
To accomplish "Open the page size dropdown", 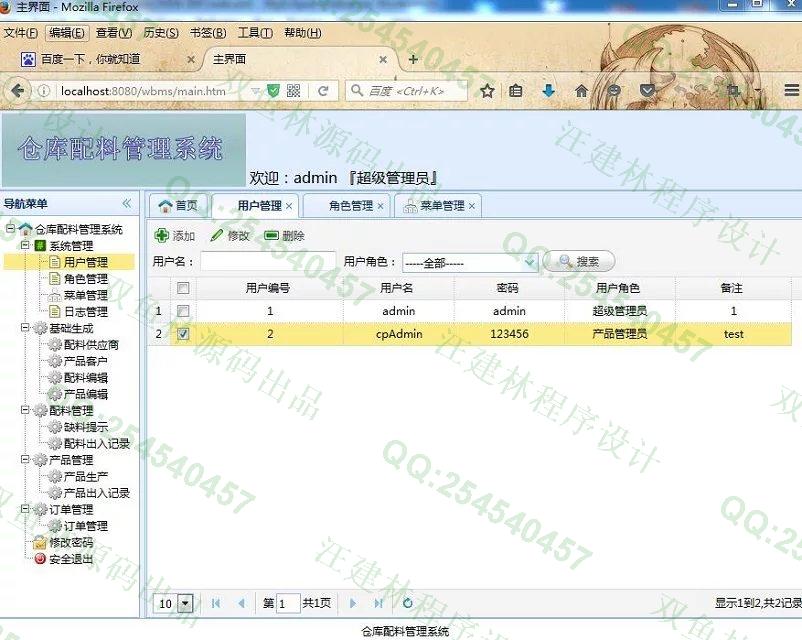I will pos(185,603).
